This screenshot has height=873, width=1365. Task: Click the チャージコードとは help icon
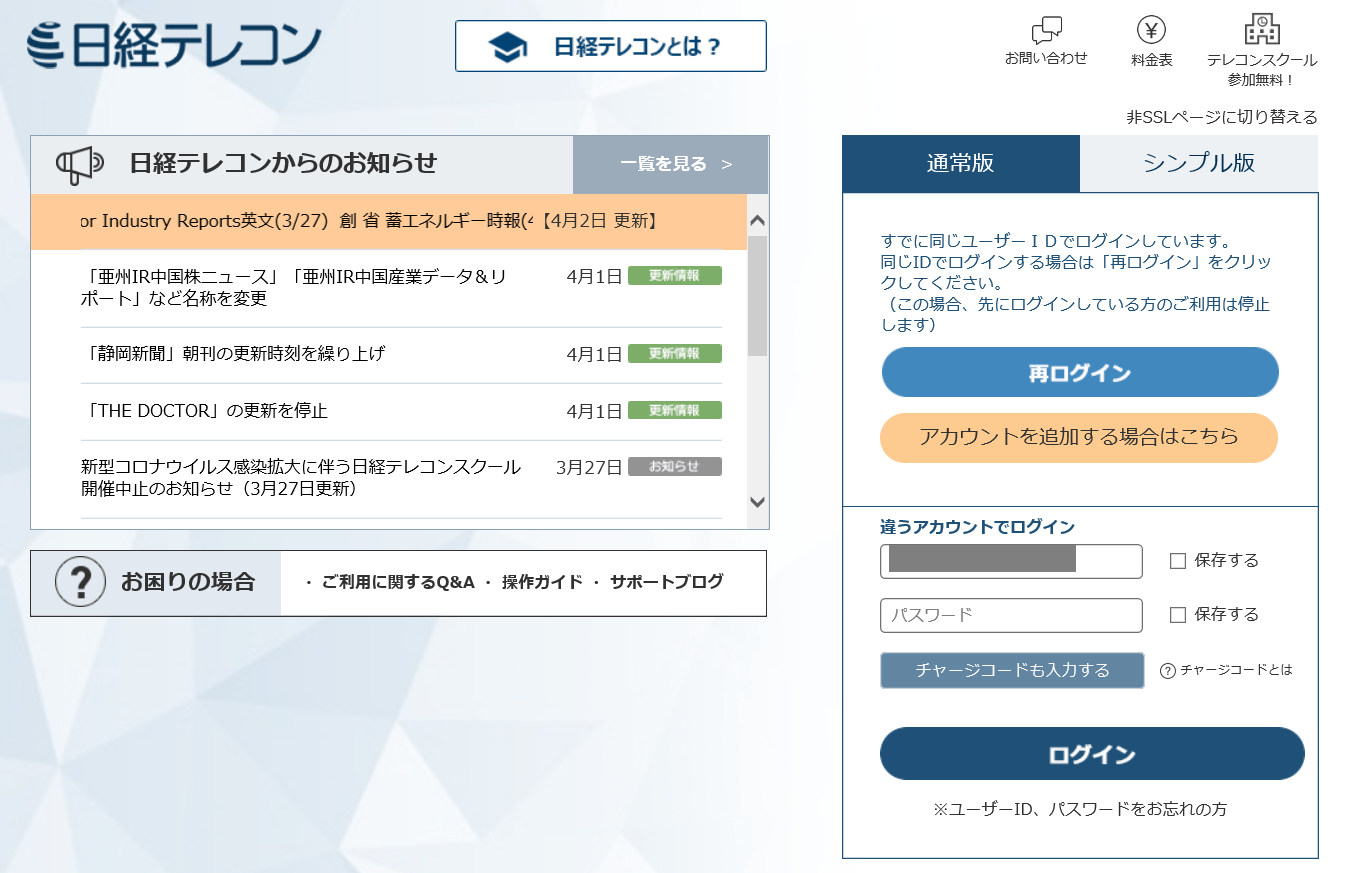click(x=1167, y=671)
